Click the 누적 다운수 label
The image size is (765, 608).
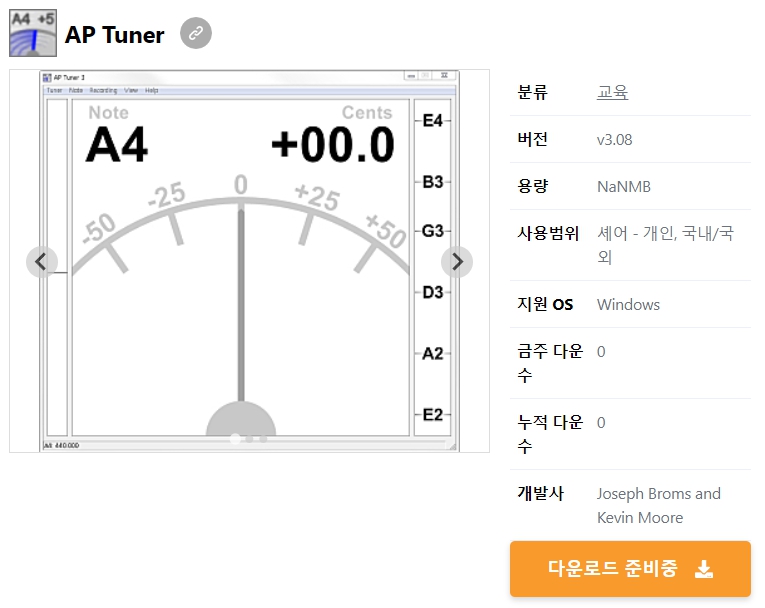(550, 434)
